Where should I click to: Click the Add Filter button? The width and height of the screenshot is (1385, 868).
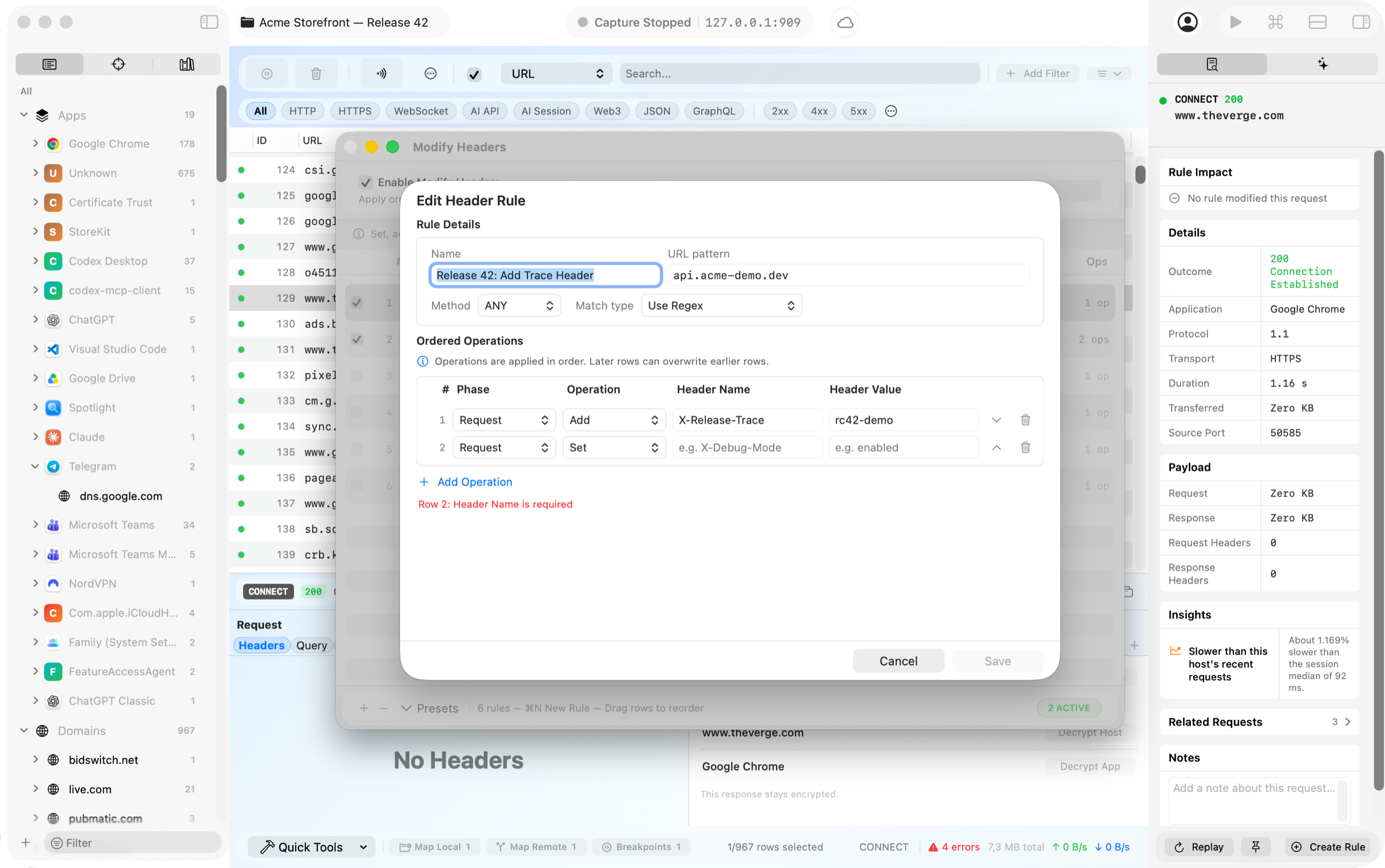pyautogui.click(x=1038, y=74)
